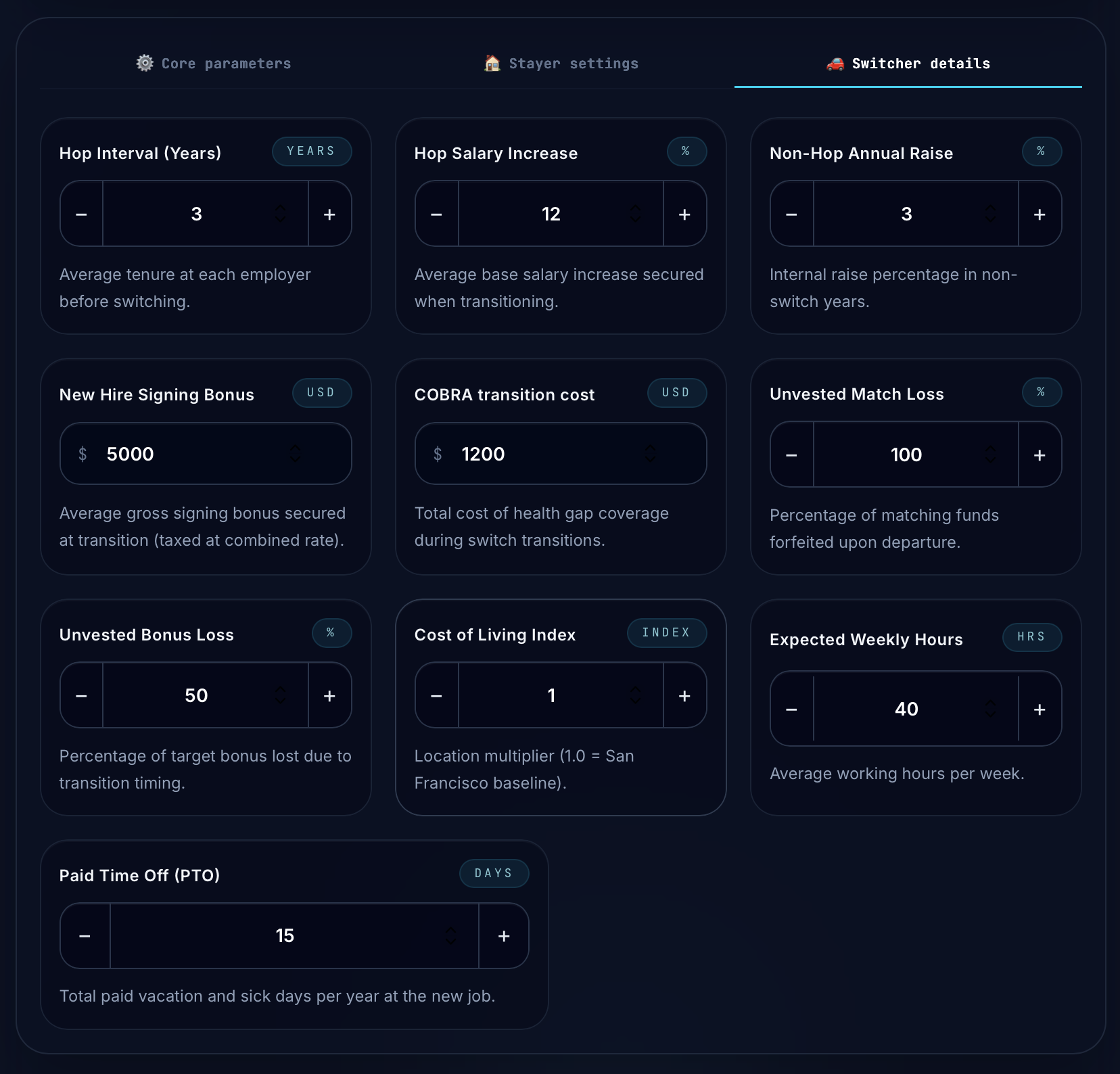Increase Hop Interval with plus button
The width and height of the screenshot is (1120, 1074).
pos(329,214)
